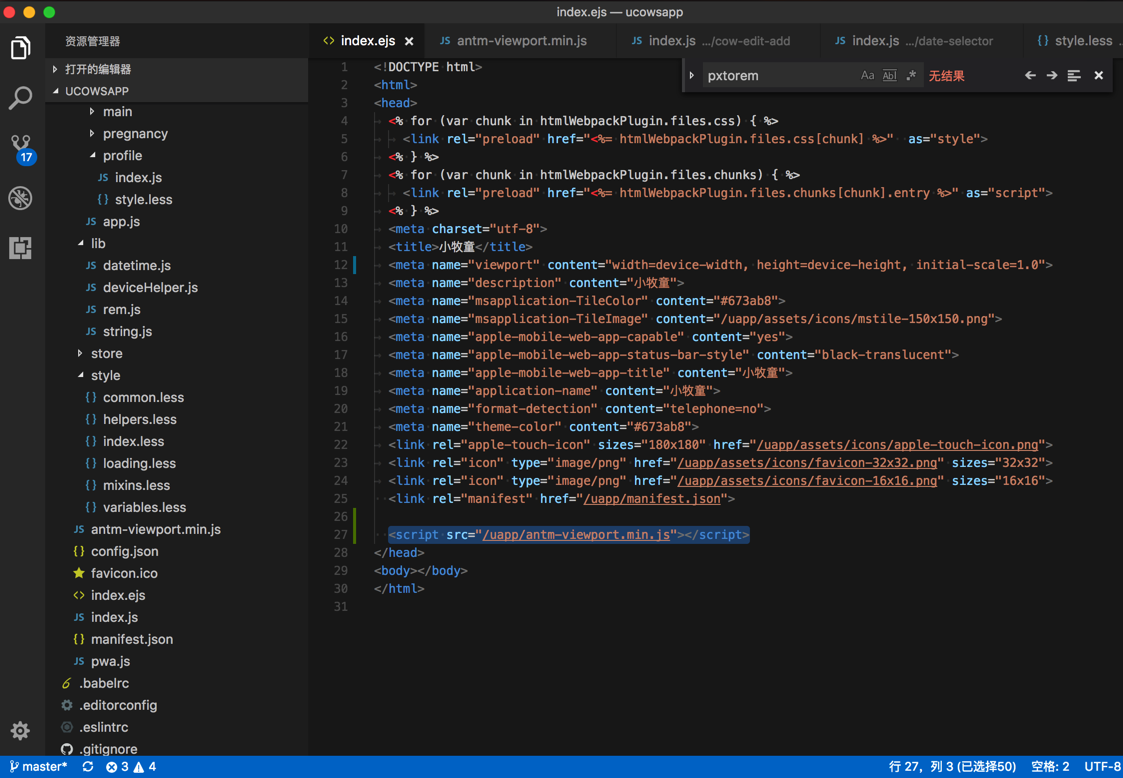Open errors and warnings in status bar
The height and width of the screenshot is (778, 1123).
click(131, 767)
